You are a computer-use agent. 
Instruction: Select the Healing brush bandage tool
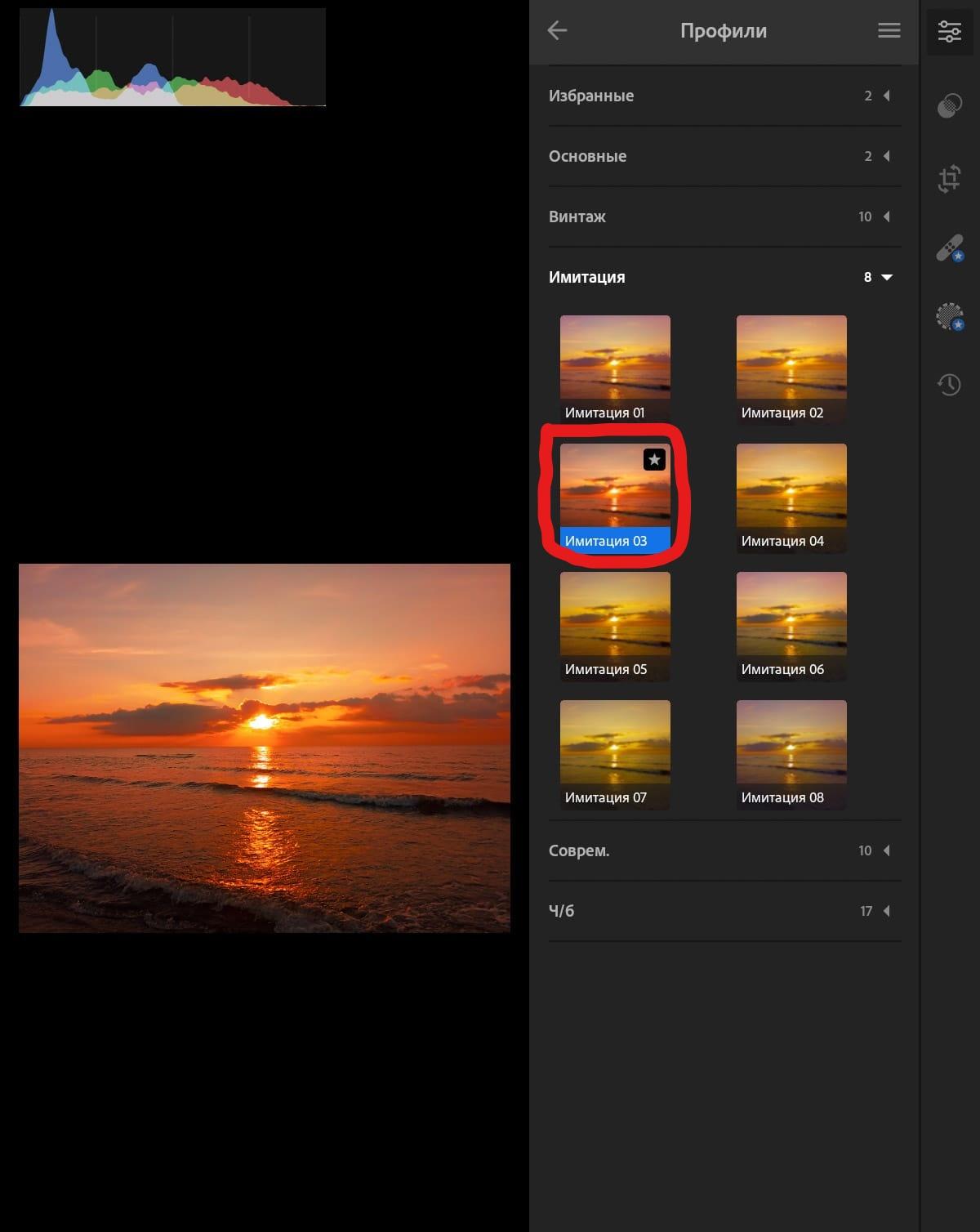coord(949,248)
